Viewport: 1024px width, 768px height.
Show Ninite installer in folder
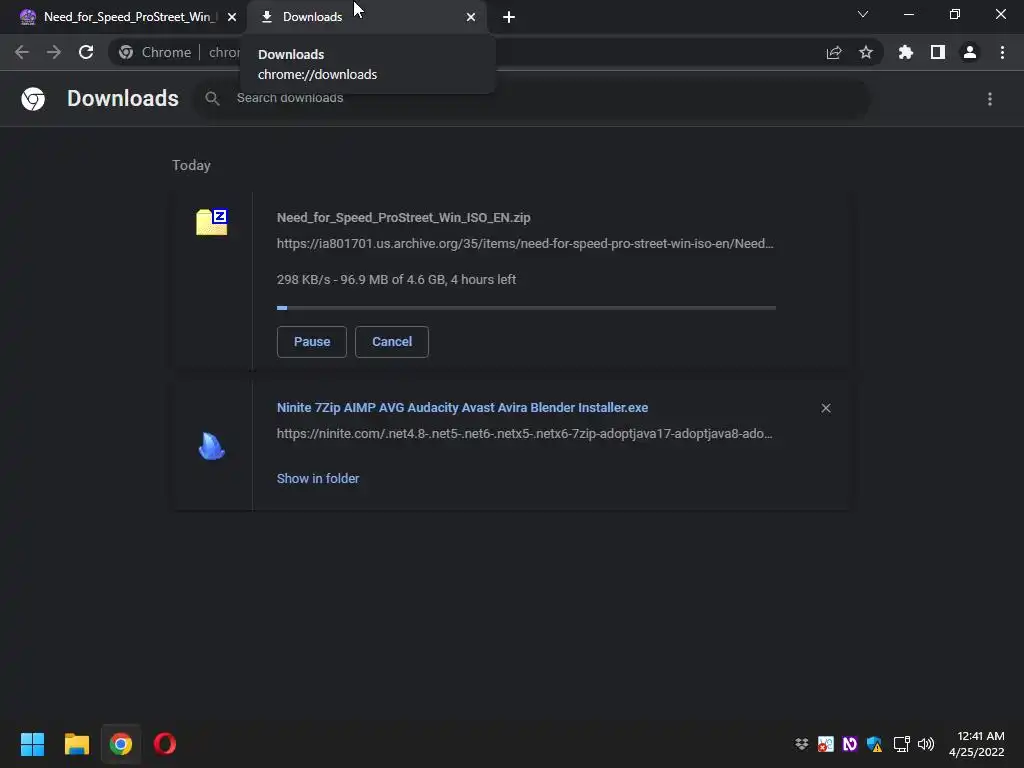(318, 479)
